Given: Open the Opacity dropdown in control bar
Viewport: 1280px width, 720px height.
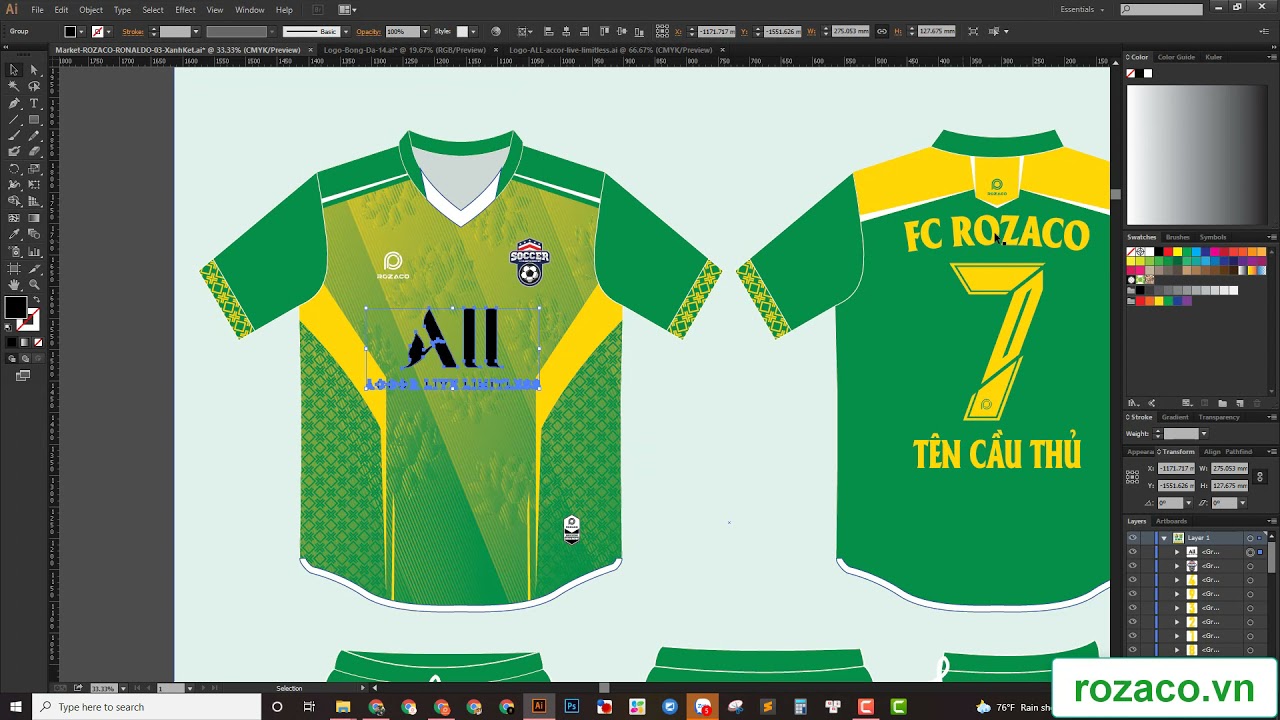Looking at the screenshot, I should click(x=425, y=31).
